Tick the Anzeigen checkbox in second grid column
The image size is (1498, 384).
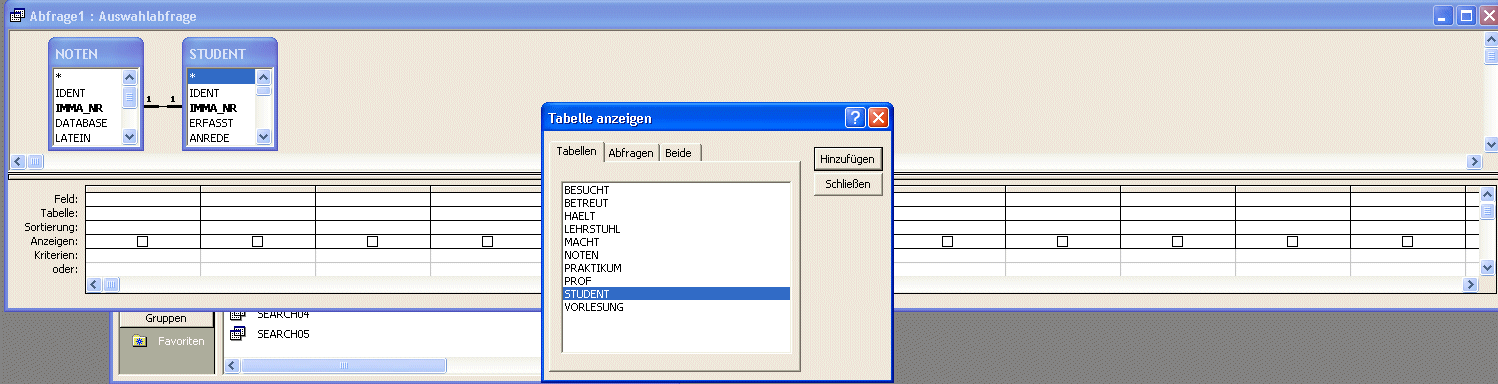tap(258, 241)
